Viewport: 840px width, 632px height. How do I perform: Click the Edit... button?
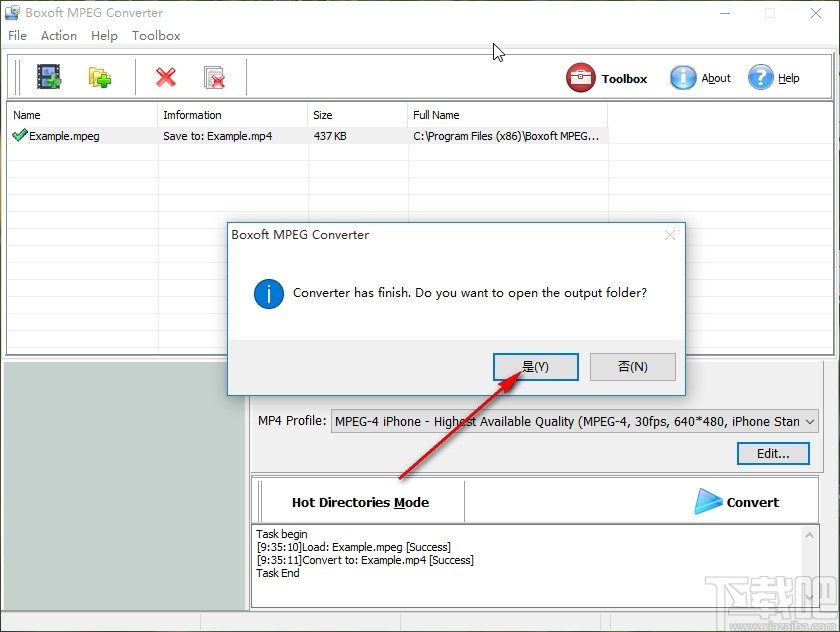click(x=772, y=453)
